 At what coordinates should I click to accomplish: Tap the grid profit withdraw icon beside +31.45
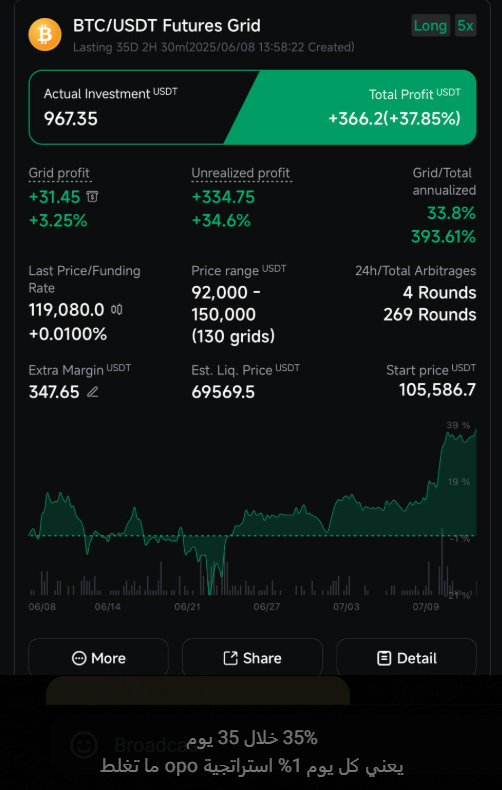92,196
